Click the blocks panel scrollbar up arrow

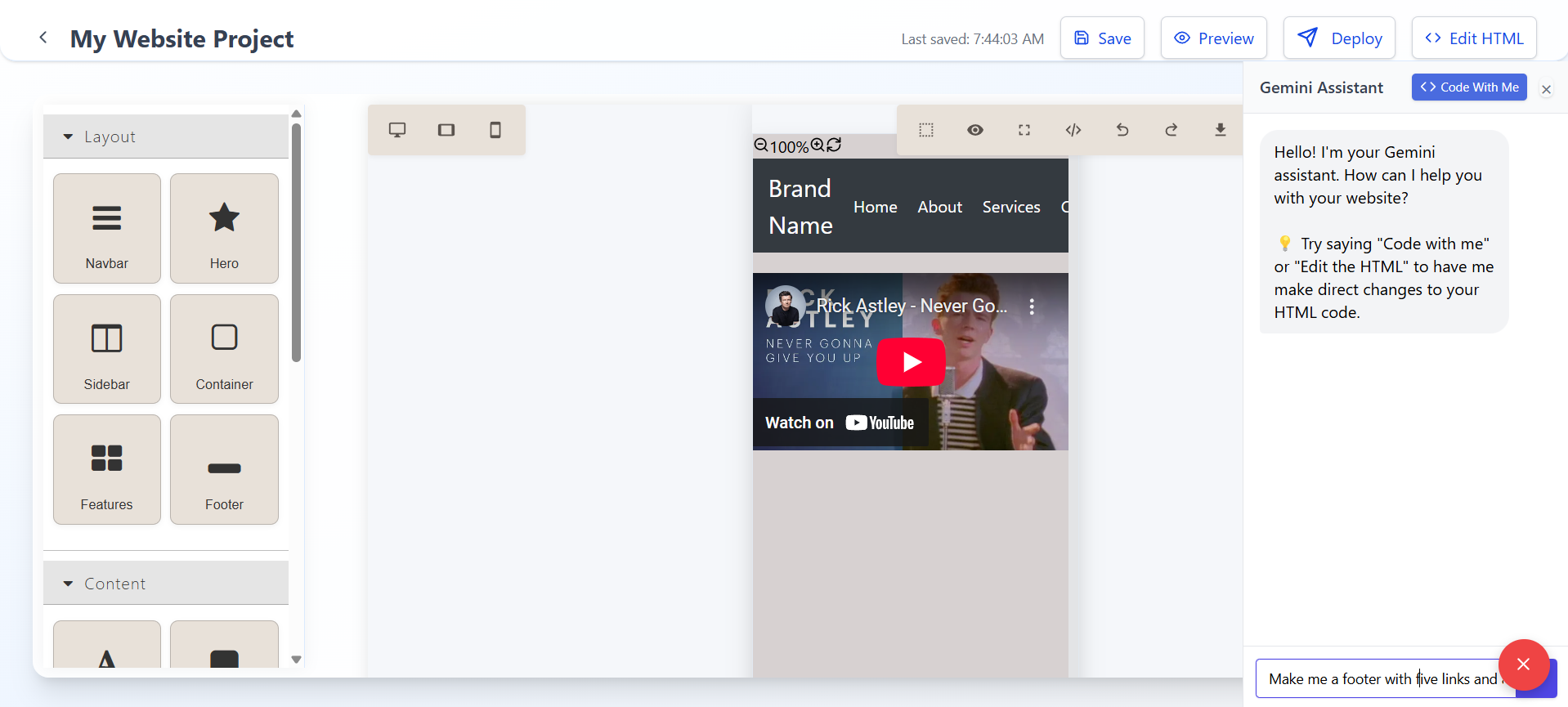click(x=297, y=114)
